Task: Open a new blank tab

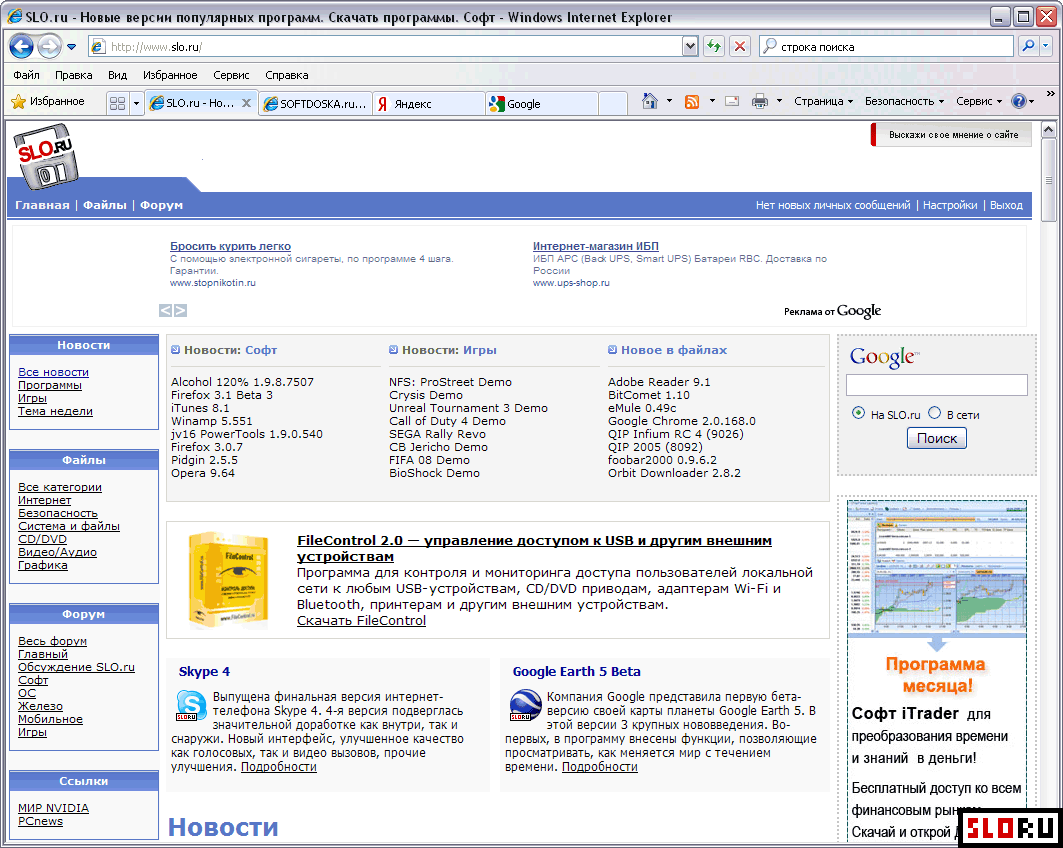Action: click(x=613, y=104)
